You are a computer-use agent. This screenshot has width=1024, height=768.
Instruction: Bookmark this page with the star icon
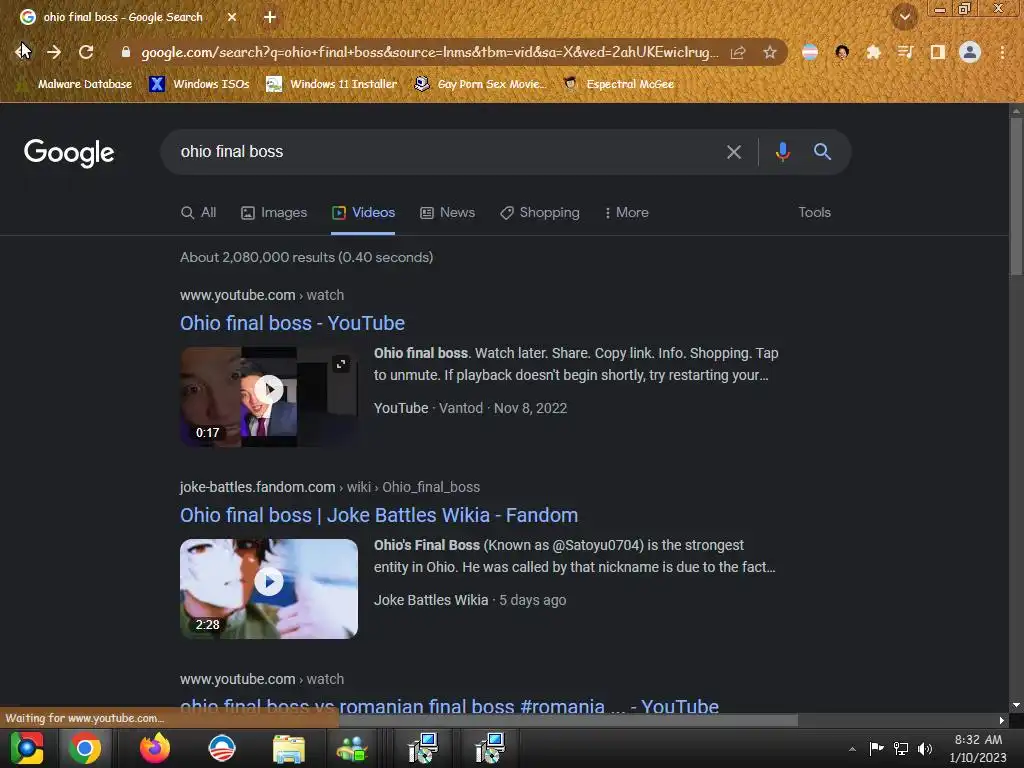pos(770,52)
